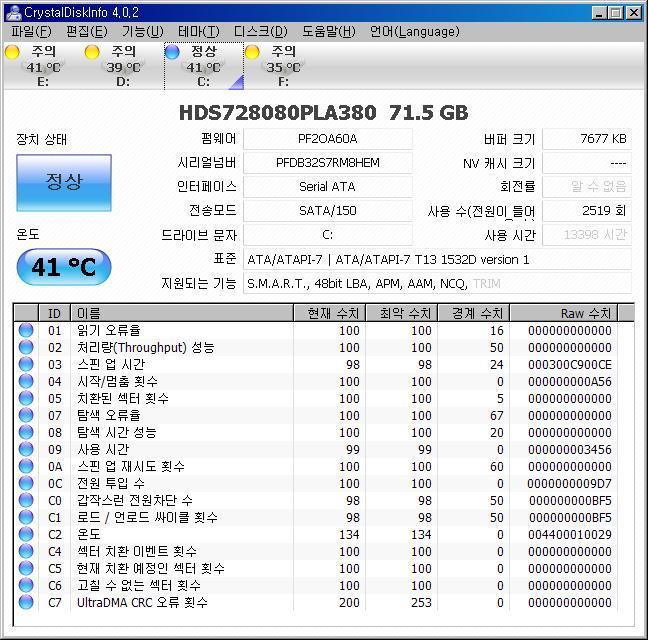Open the 테마(T) menu
This screenshot has width=648, height=640.
click(x=198, y=32)
